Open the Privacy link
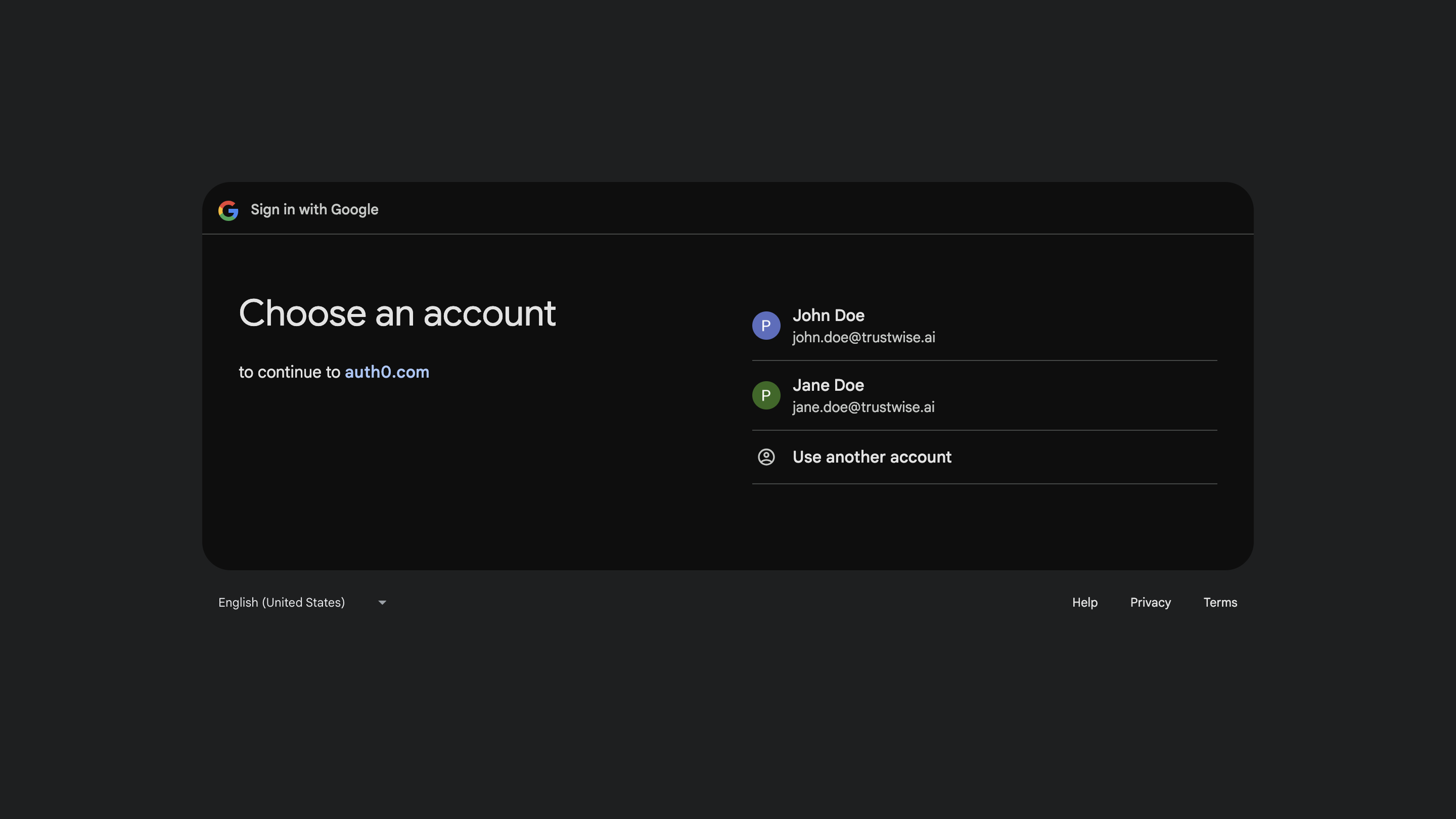The height and width of the screenshot is (819, 1456). [1150, 603]
